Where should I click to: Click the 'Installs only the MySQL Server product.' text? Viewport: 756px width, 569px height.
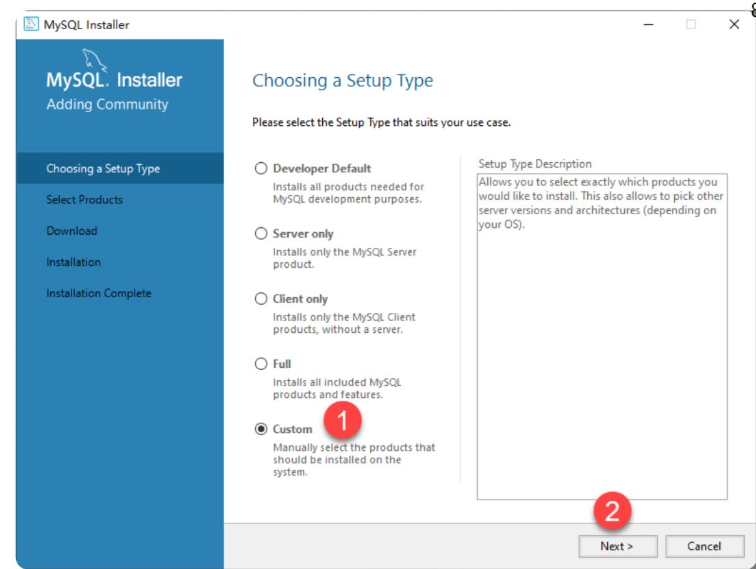(344, 258)
